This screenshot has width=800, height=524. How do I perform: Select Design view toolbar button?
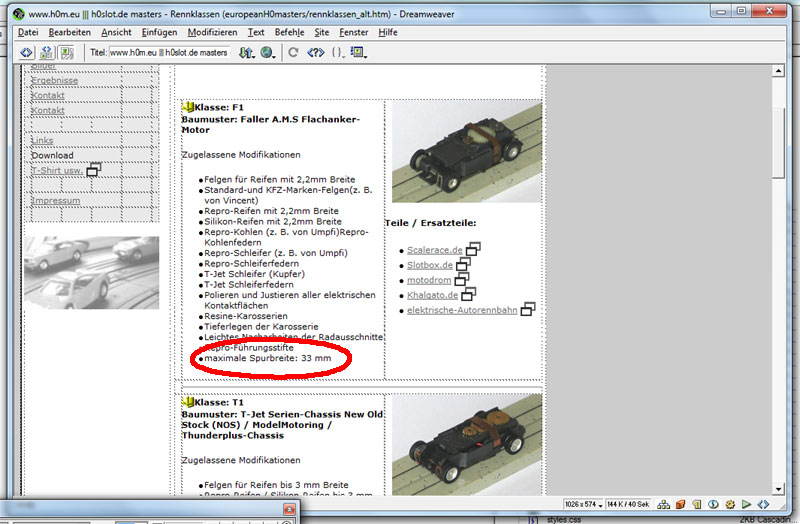pyautogui.click(x=66, y=52)
